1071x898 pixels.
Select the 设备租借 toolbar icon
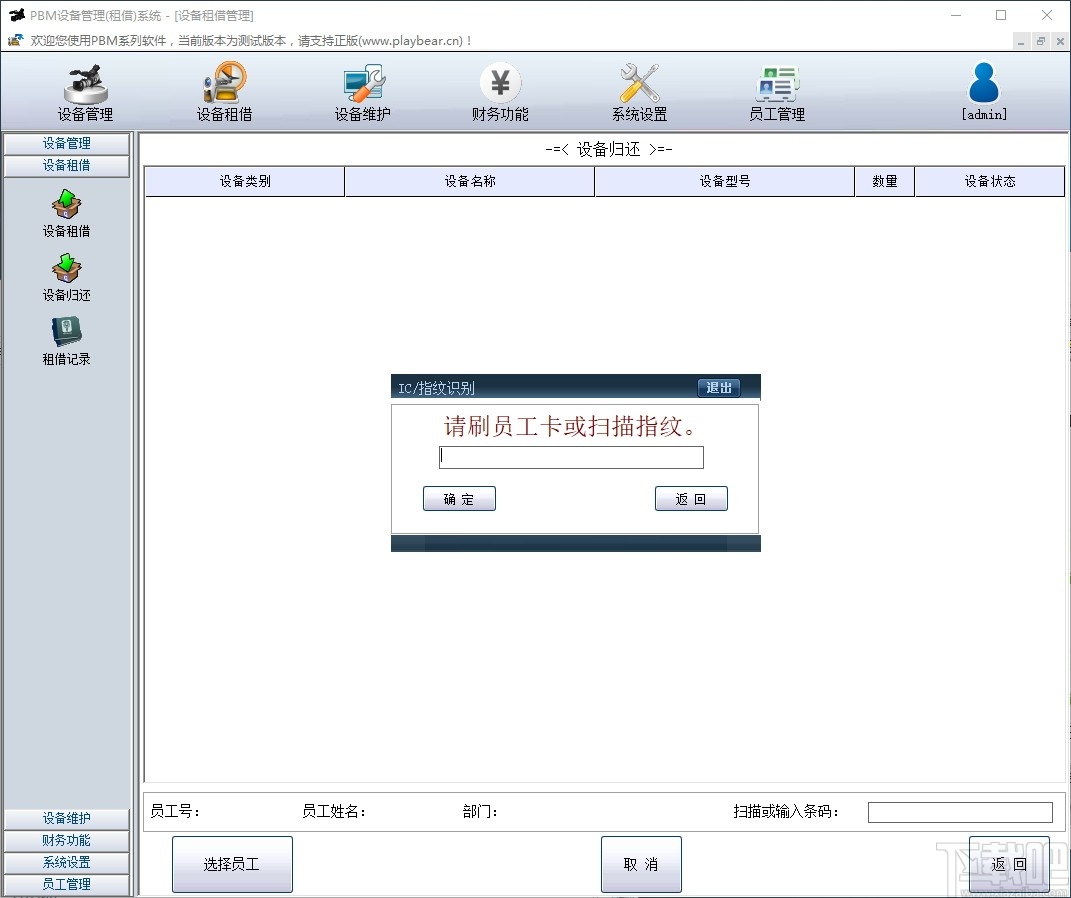pyautogui.click(x=223, y=90)
